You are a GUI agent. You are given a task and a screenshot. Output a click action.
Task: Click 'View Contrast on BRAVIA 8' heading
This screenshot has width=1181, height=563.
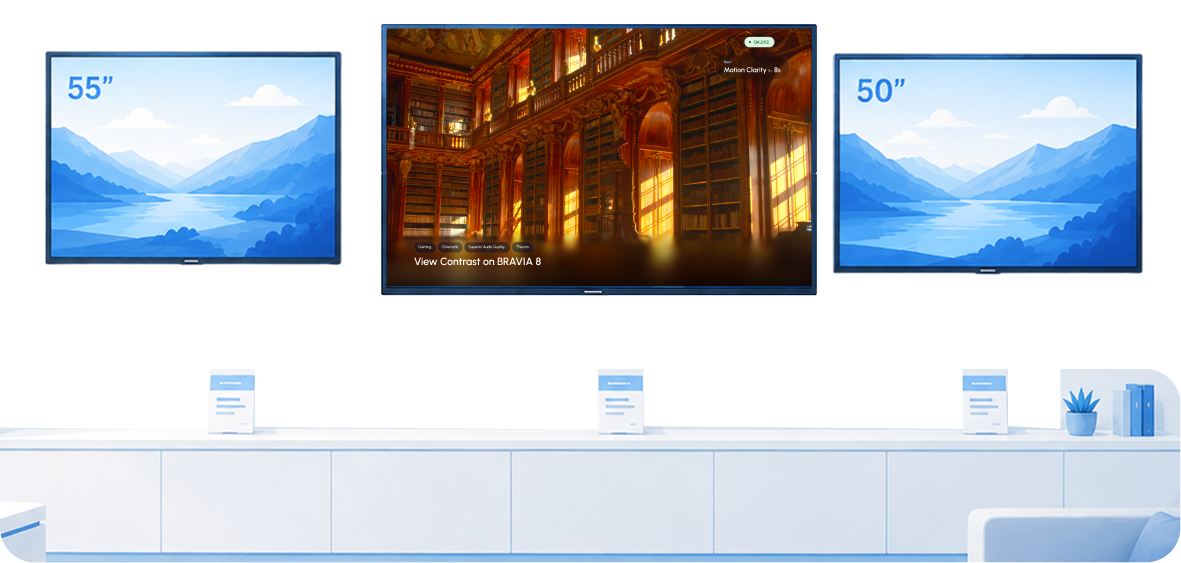pyautogui.click(x=478, y=262)
